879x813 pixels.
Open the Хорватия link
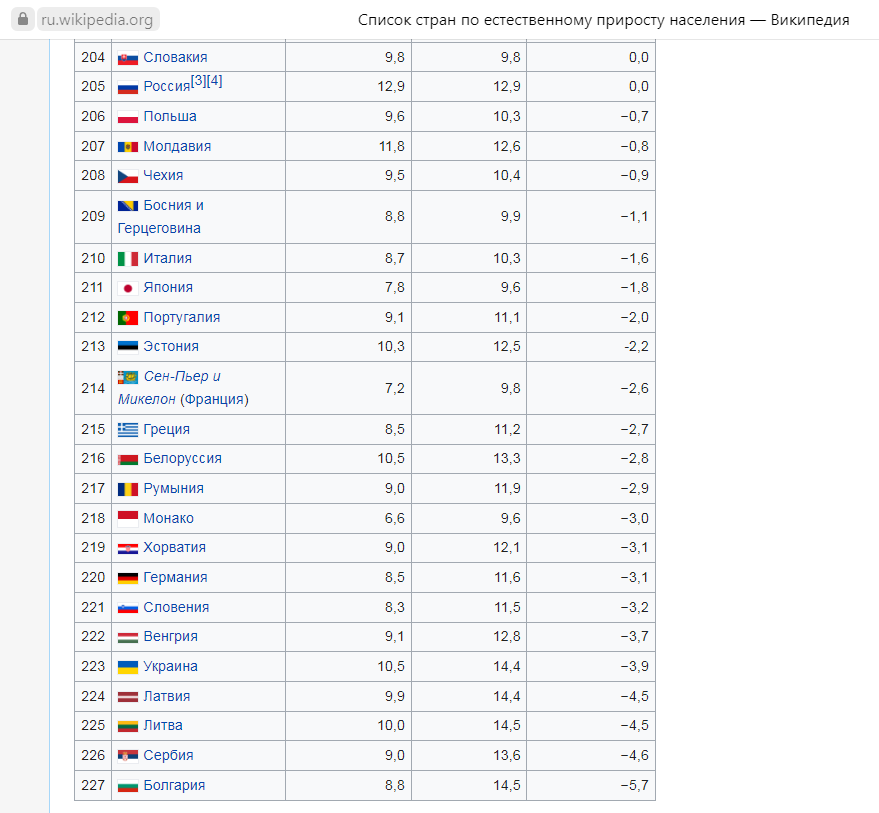click(x=175, y=547)
